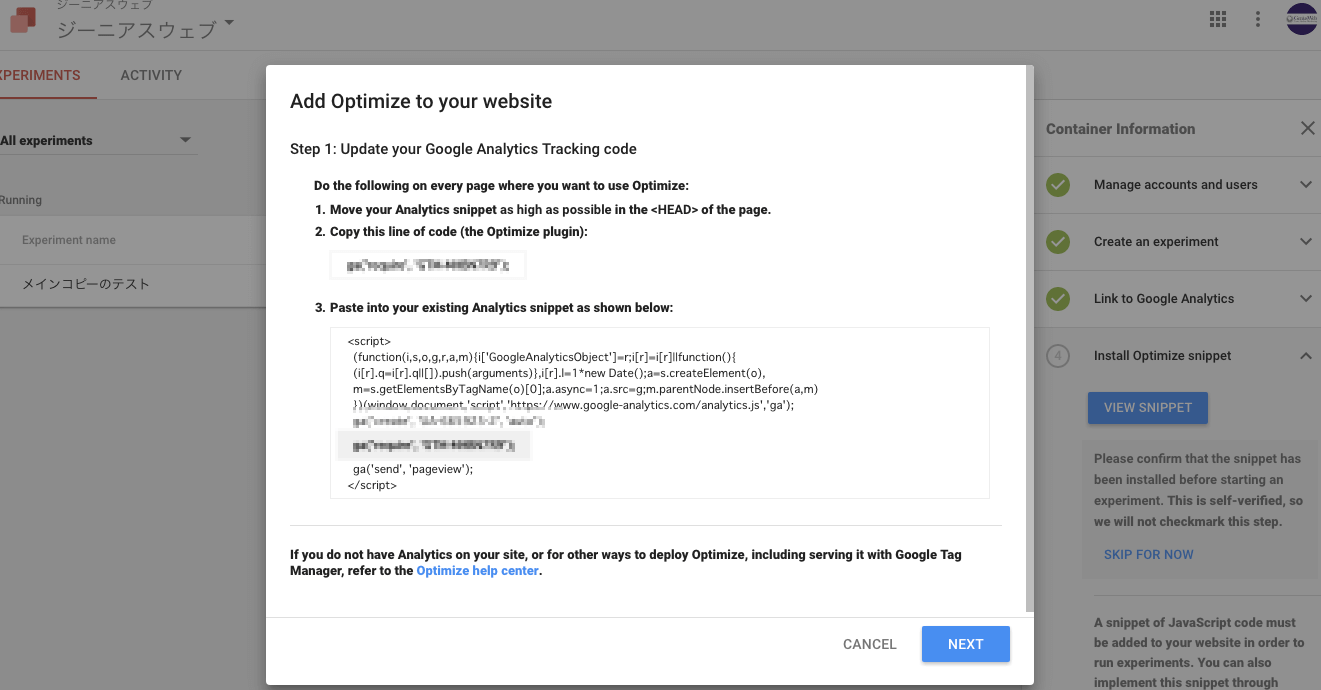Open the All experiments filter dropdown

(x=97, y=141)
